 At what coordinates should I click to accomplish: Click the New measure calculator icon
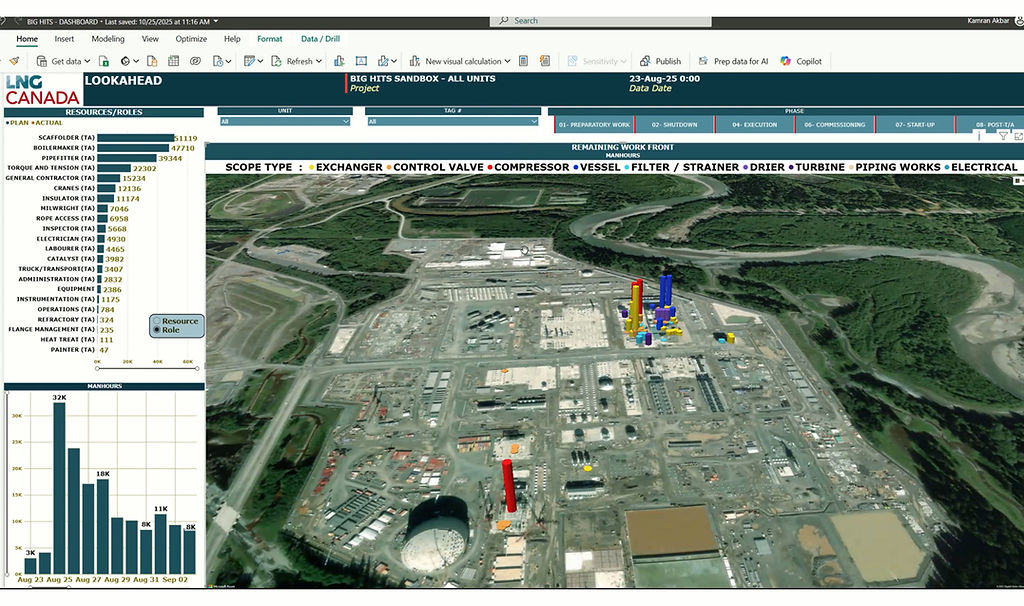pos(523,61)
